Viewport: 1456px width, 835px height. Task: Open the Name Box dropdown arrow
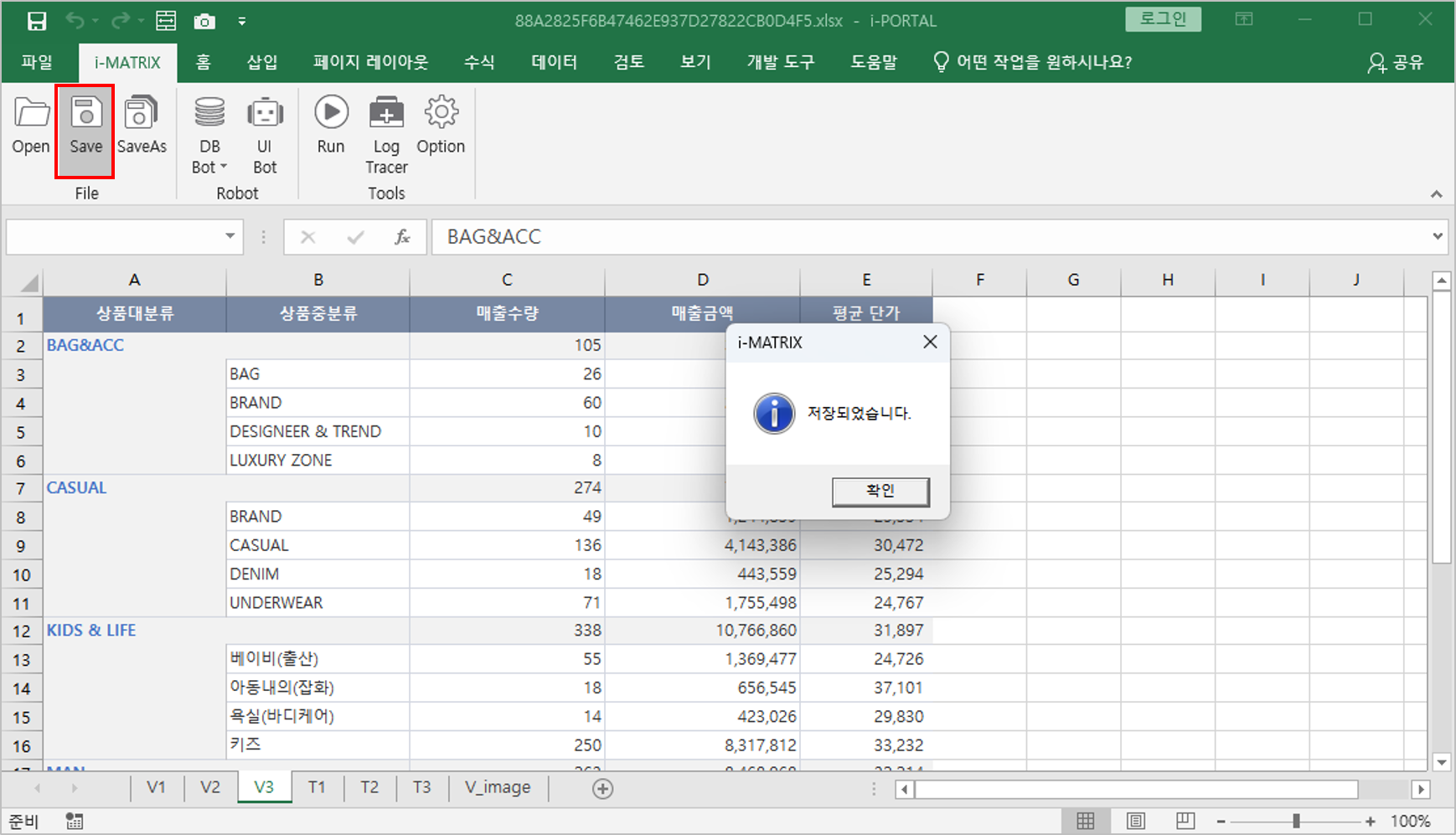point(230,237)
